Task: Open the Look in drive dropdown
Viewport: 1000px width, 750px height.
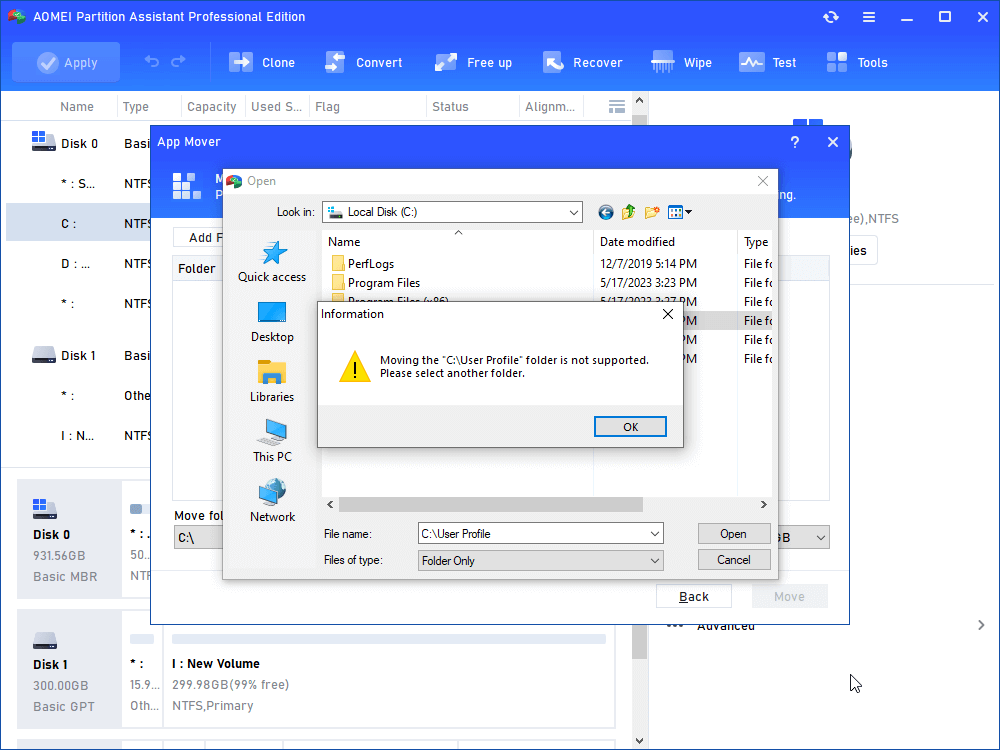Action: pos(573,212)
